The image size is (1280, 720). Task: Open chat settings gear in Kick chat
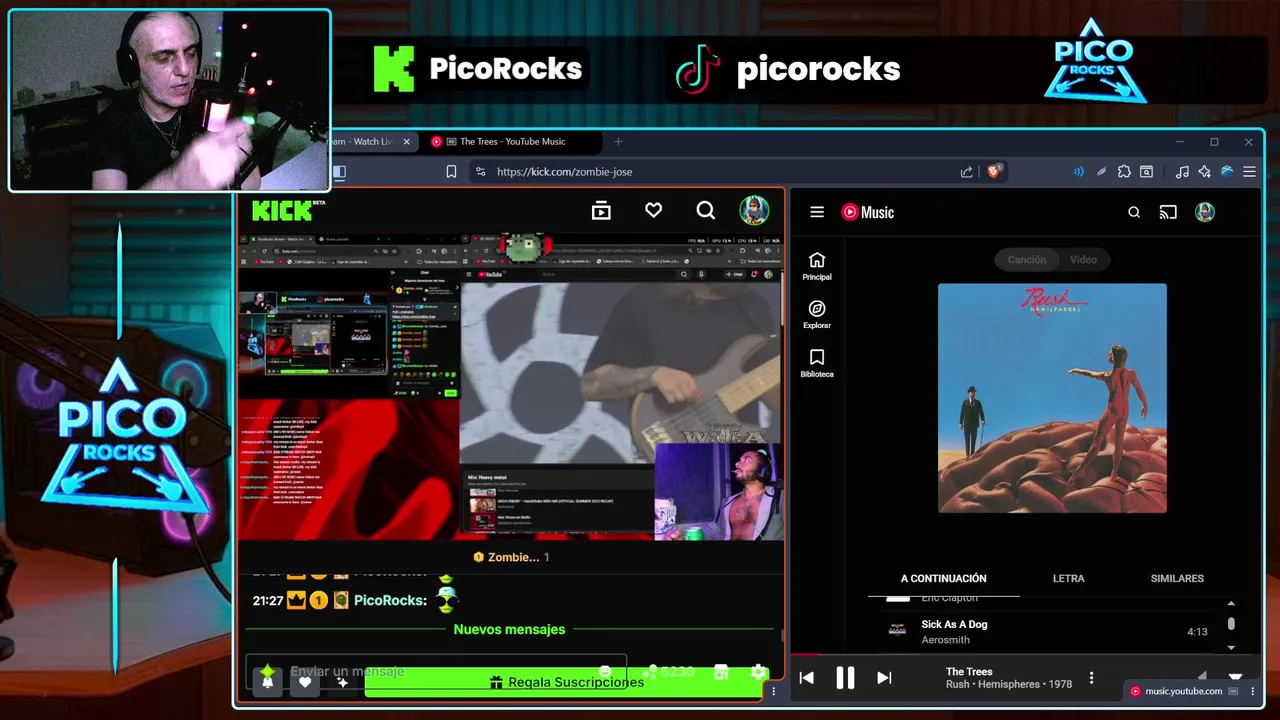click(x=758, y=672)
